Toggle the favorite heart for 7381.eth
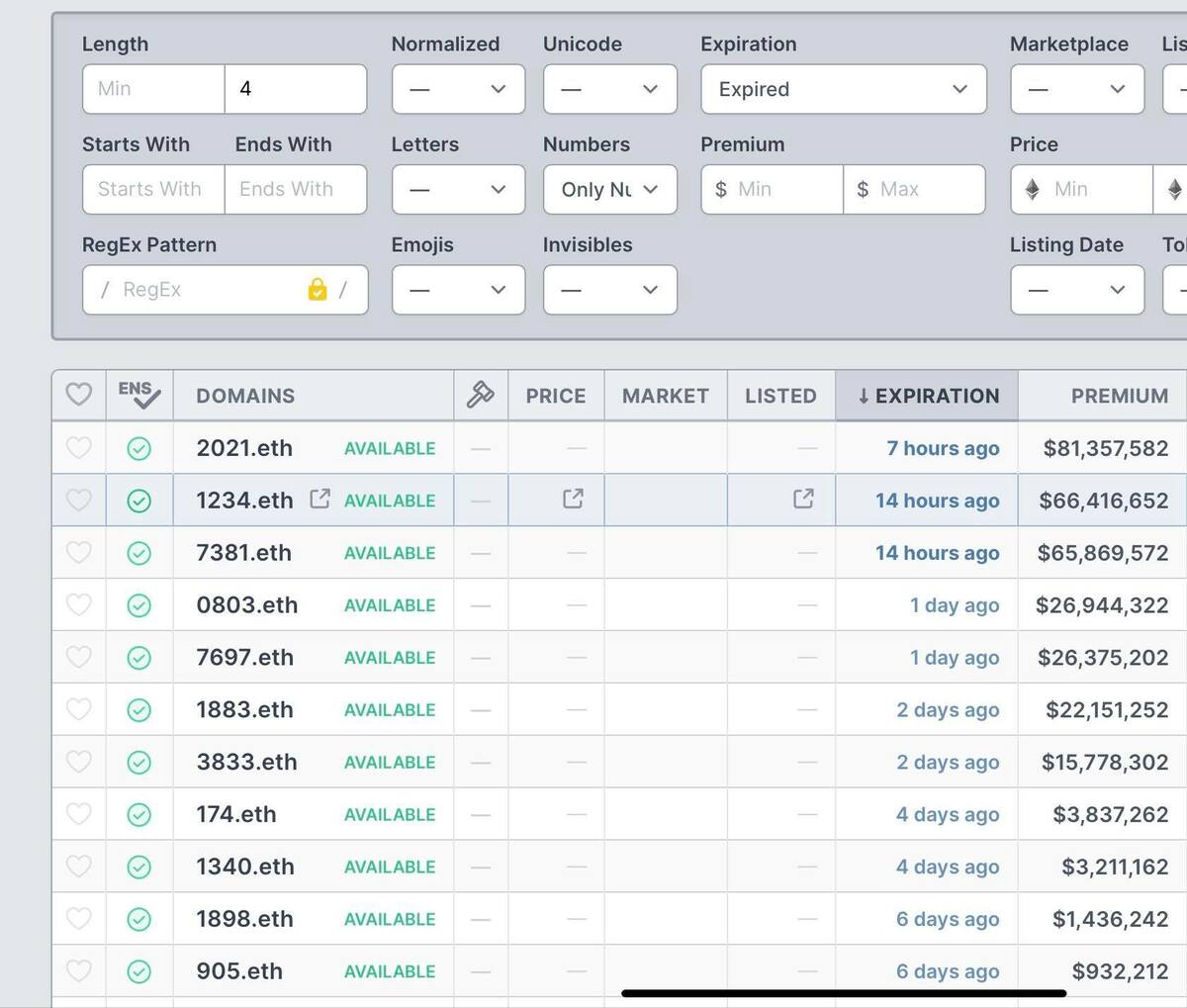The width and height of the screenshot is (1187, 1008). (78, 553)
